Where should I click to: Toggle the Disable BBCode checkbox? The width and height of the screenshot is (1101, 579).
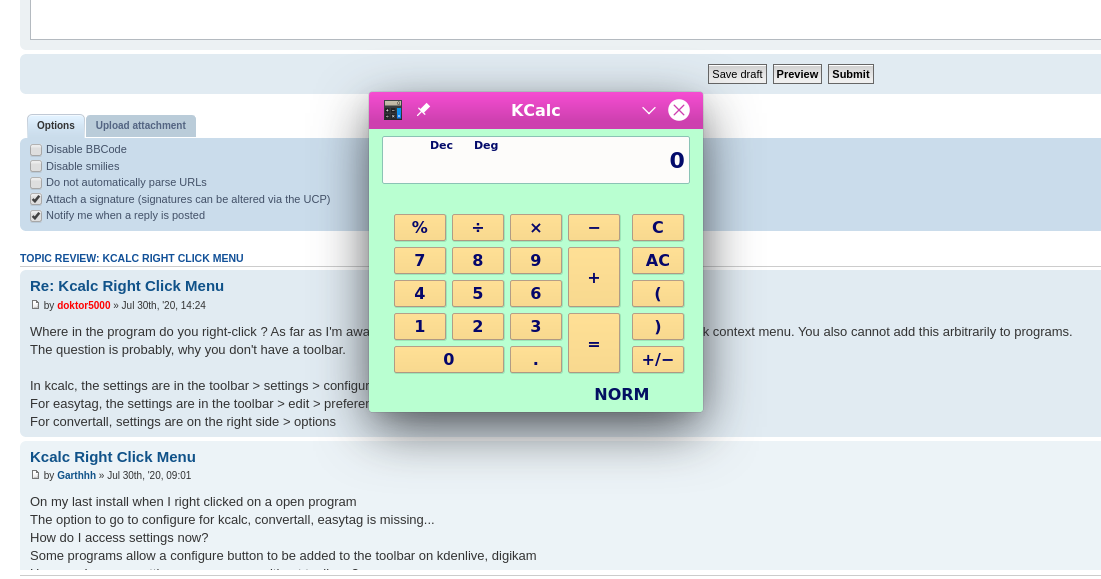click(36, 149)
